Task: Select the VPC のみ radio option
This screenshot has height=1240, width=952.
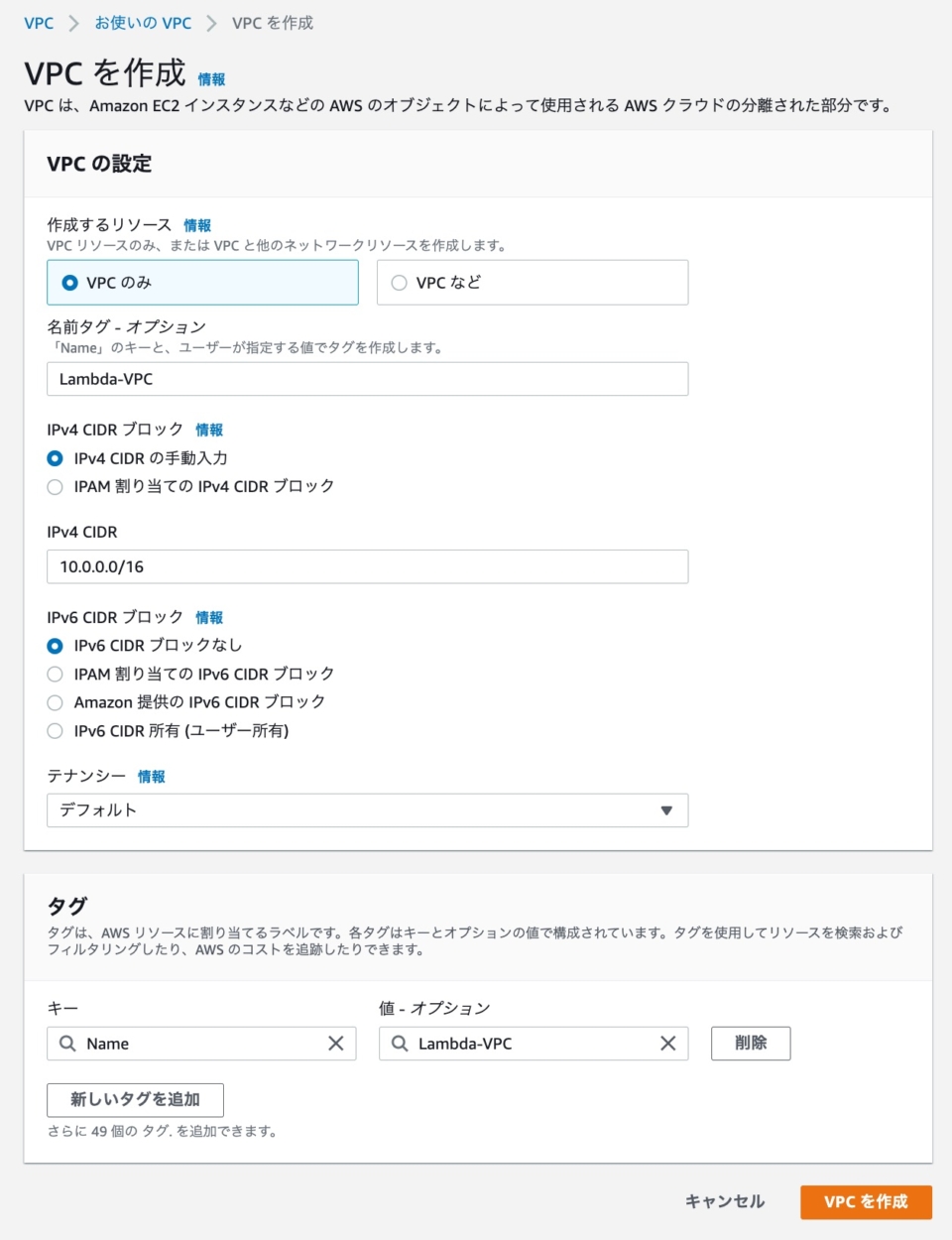Action: coord(67,282)
